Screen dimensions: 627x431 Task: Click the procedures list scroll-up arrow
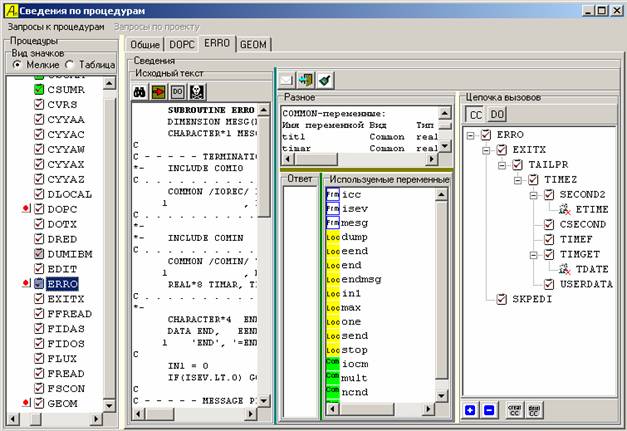[109, 83]
